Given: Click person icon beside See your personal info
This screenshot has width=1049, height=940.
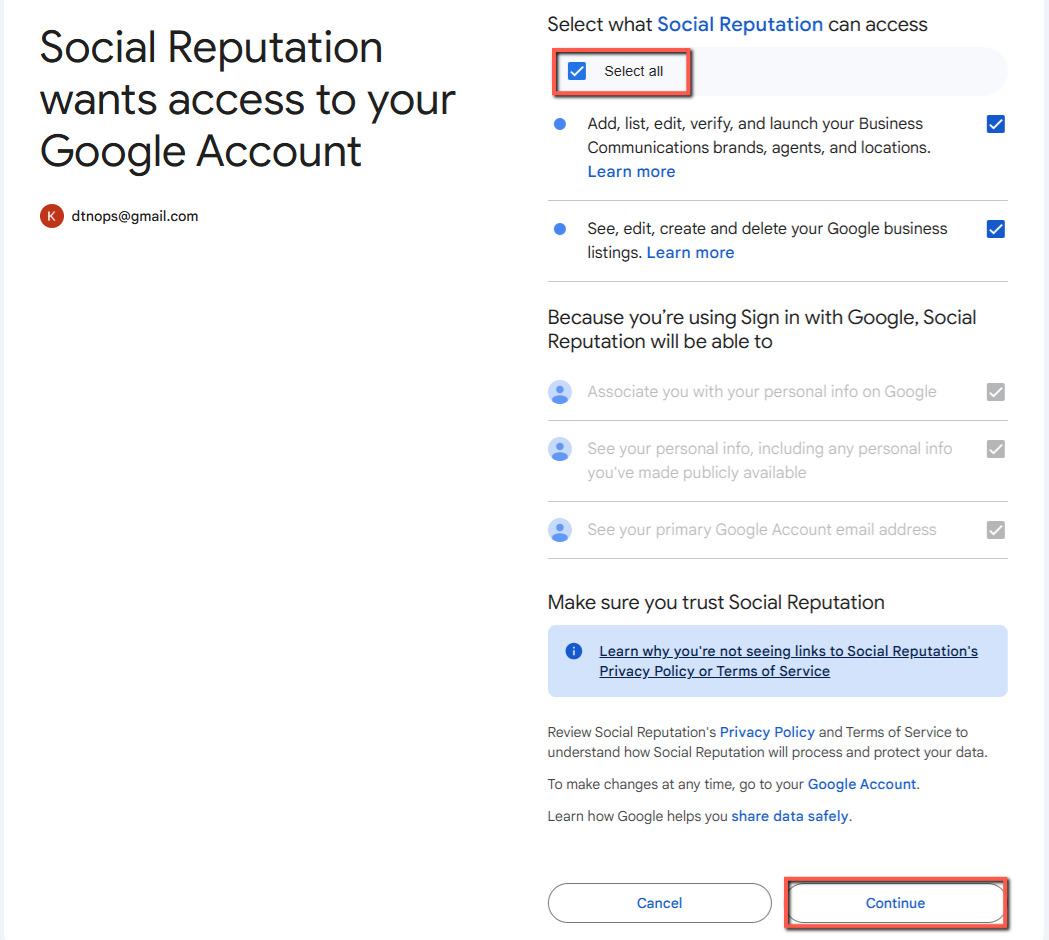Looking at the screenshot, I should (x=560, y=449).
